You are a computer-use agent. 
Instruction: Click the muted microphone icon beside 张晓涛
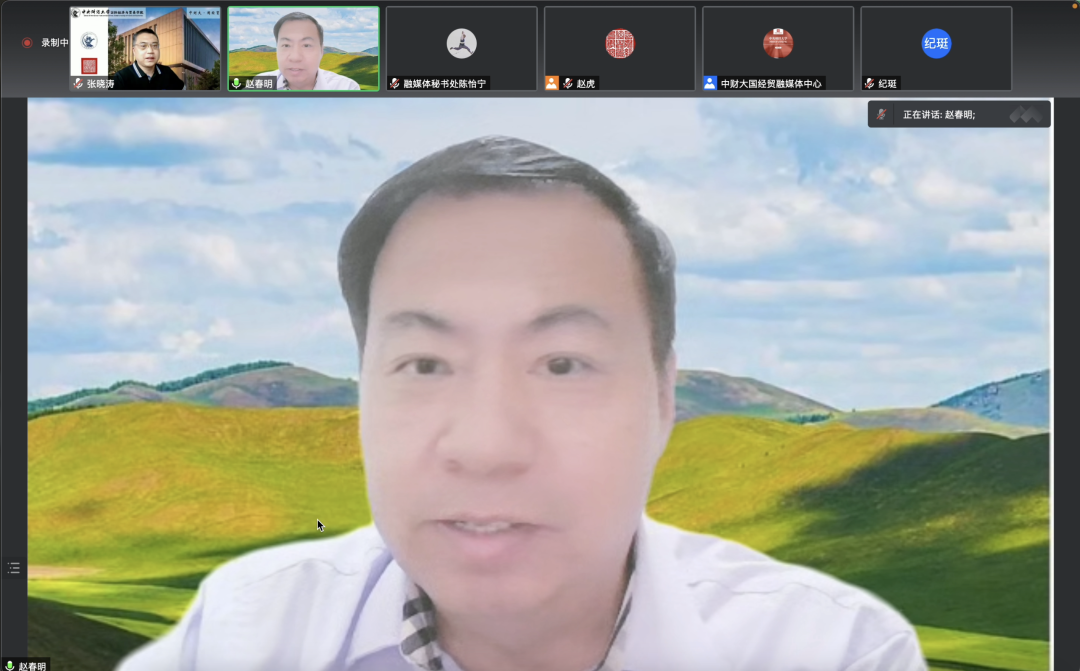(x=78, y=84)
